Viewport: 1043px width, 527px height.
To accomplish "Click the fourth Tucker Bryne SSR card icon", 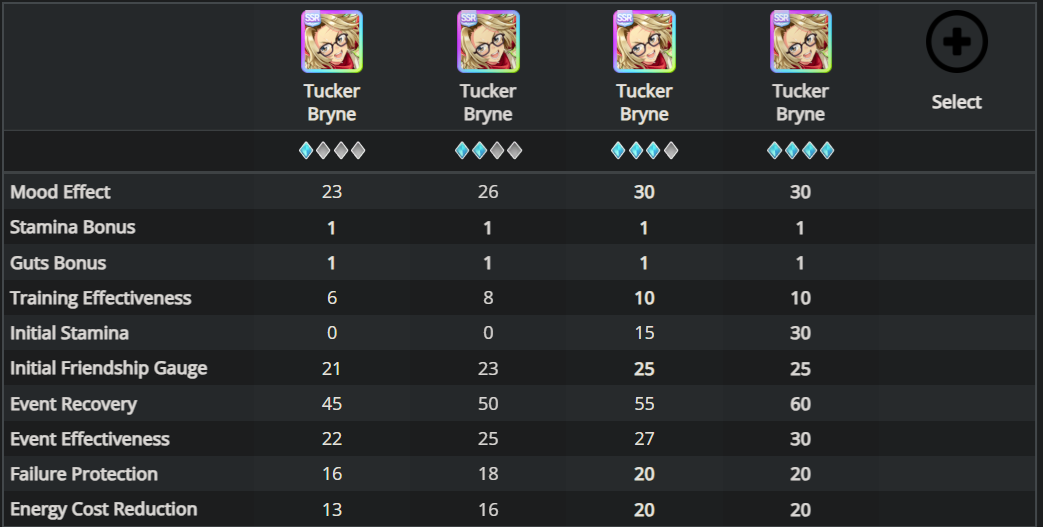I will tap(801, 41).
